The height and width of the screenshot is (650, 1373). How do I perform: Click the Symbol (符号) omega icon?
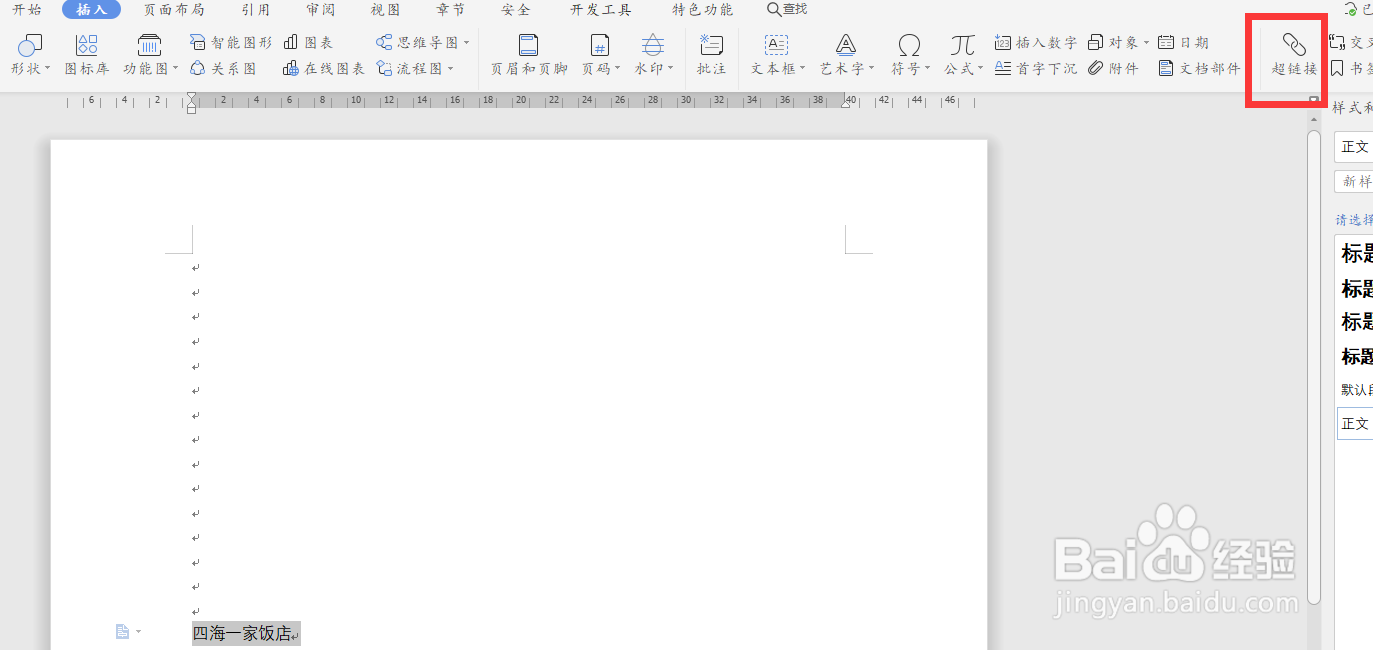909,45
